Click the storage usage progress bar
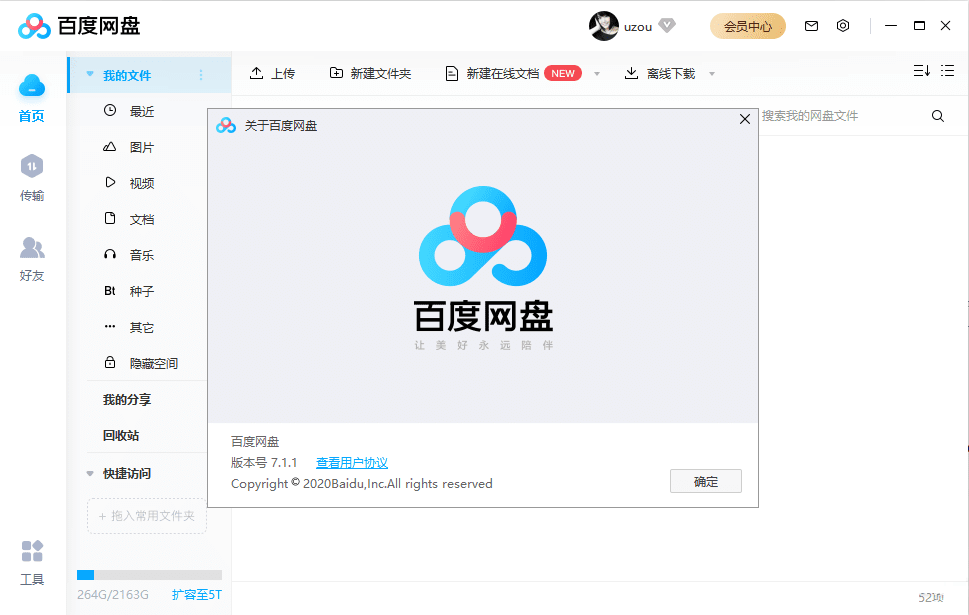 (x=149, y=575)
